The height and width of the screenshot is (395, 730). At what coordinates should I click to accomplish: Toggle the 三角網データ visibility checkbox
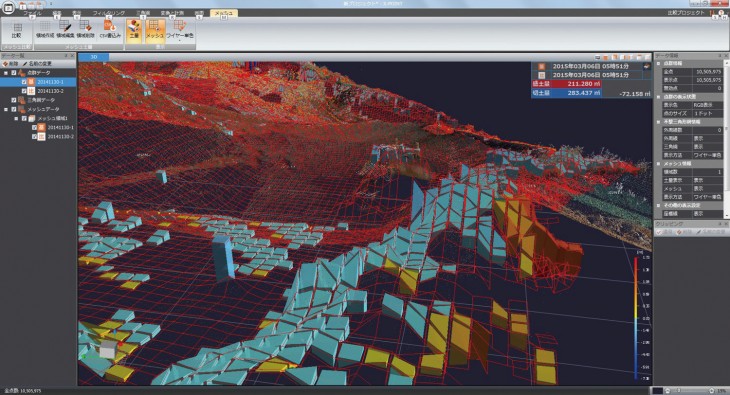click(14, 100)
